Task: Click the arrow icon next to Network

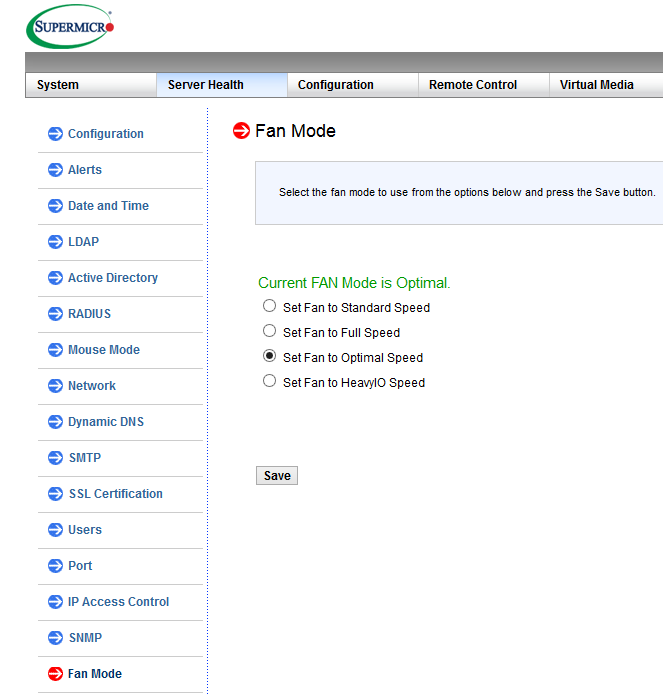Action: pyautogui.click(x=55, y=386)
